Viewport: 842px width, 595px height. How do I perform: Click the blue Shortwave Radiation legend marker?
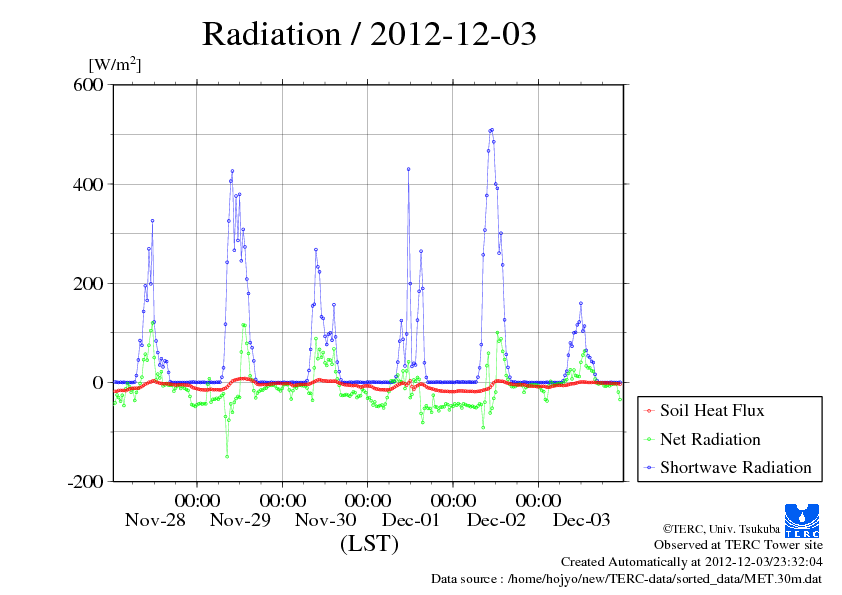point(649,468)
